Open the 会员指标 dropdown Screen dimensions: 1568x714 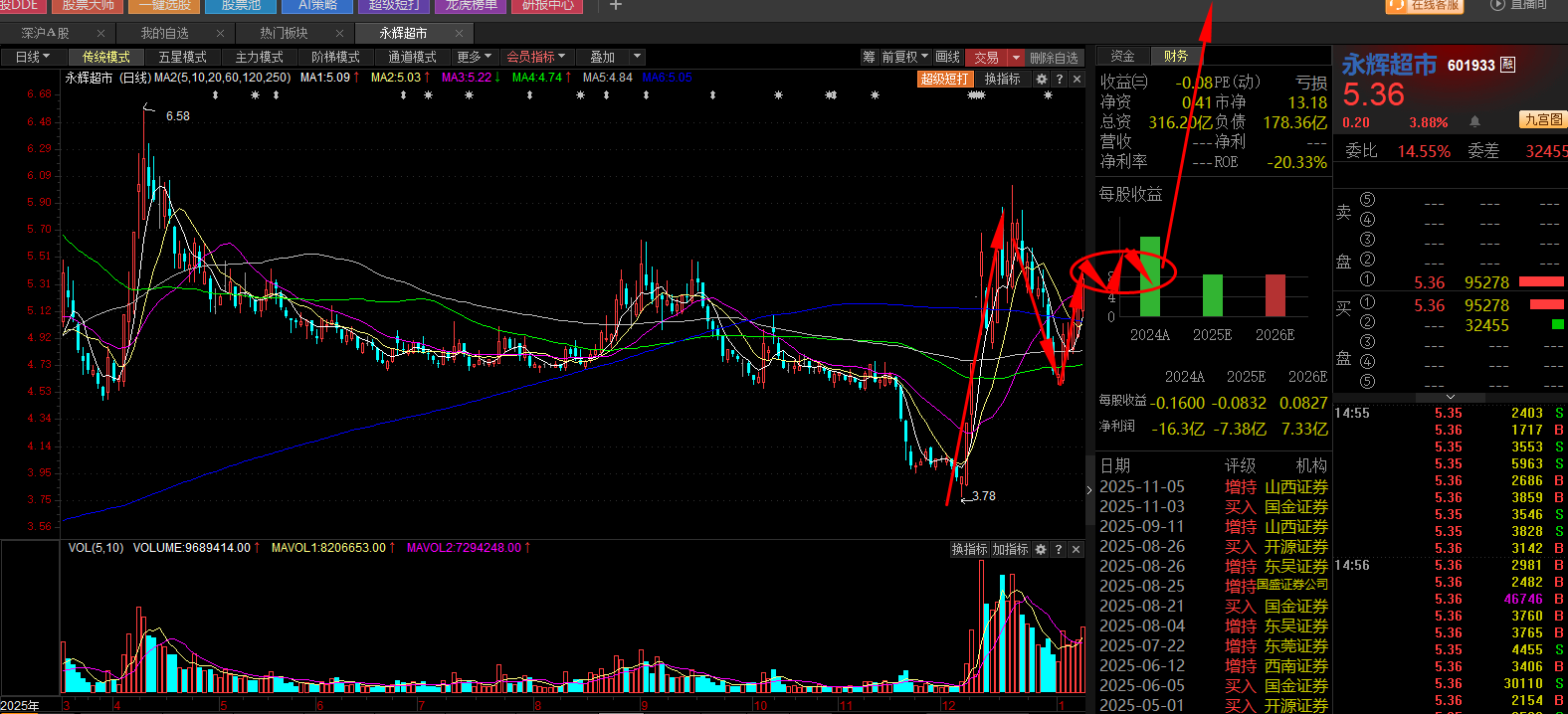pos(535,57)
